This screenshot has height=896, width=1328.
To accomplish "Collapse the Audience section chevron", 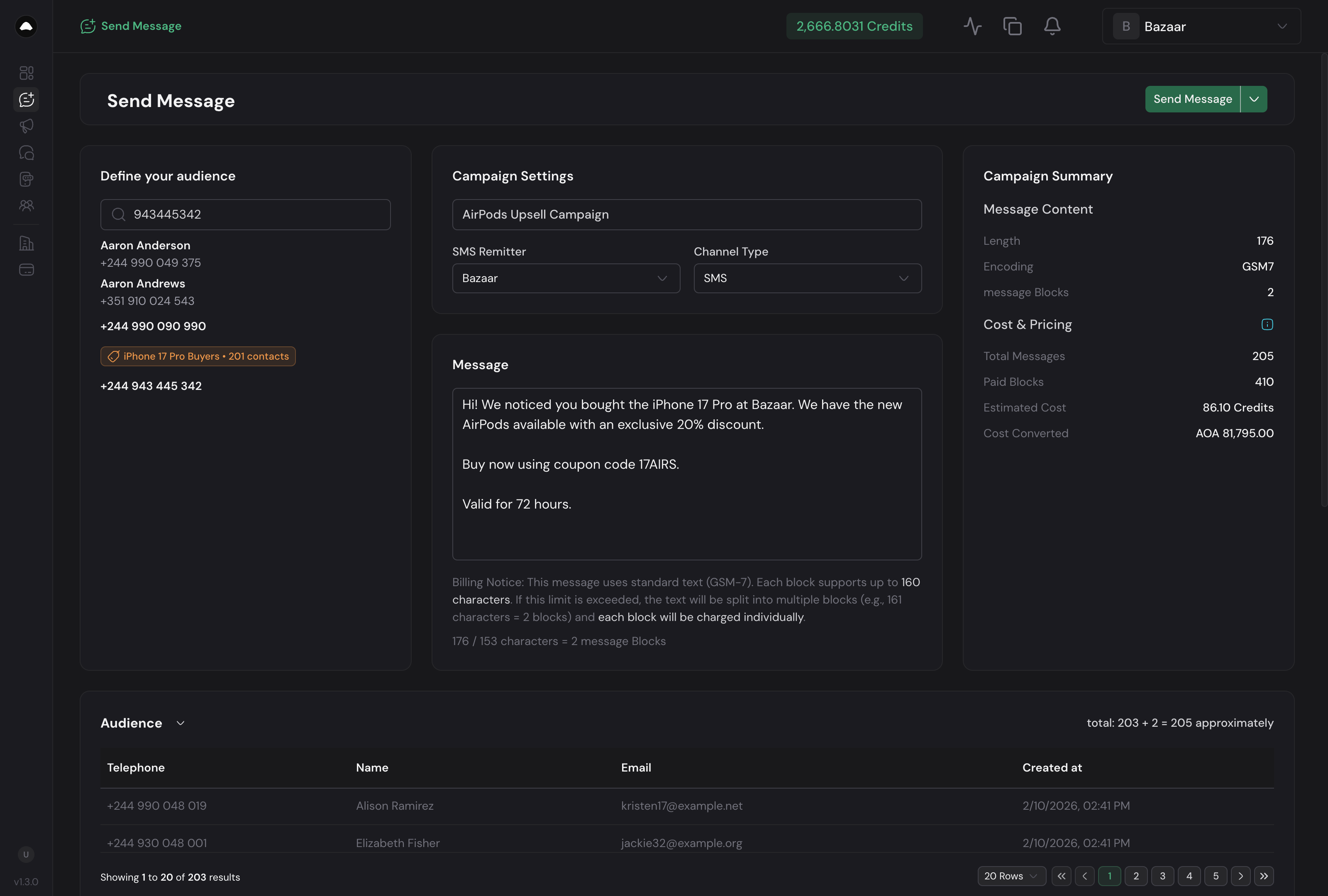I will [x=181, y=723].
